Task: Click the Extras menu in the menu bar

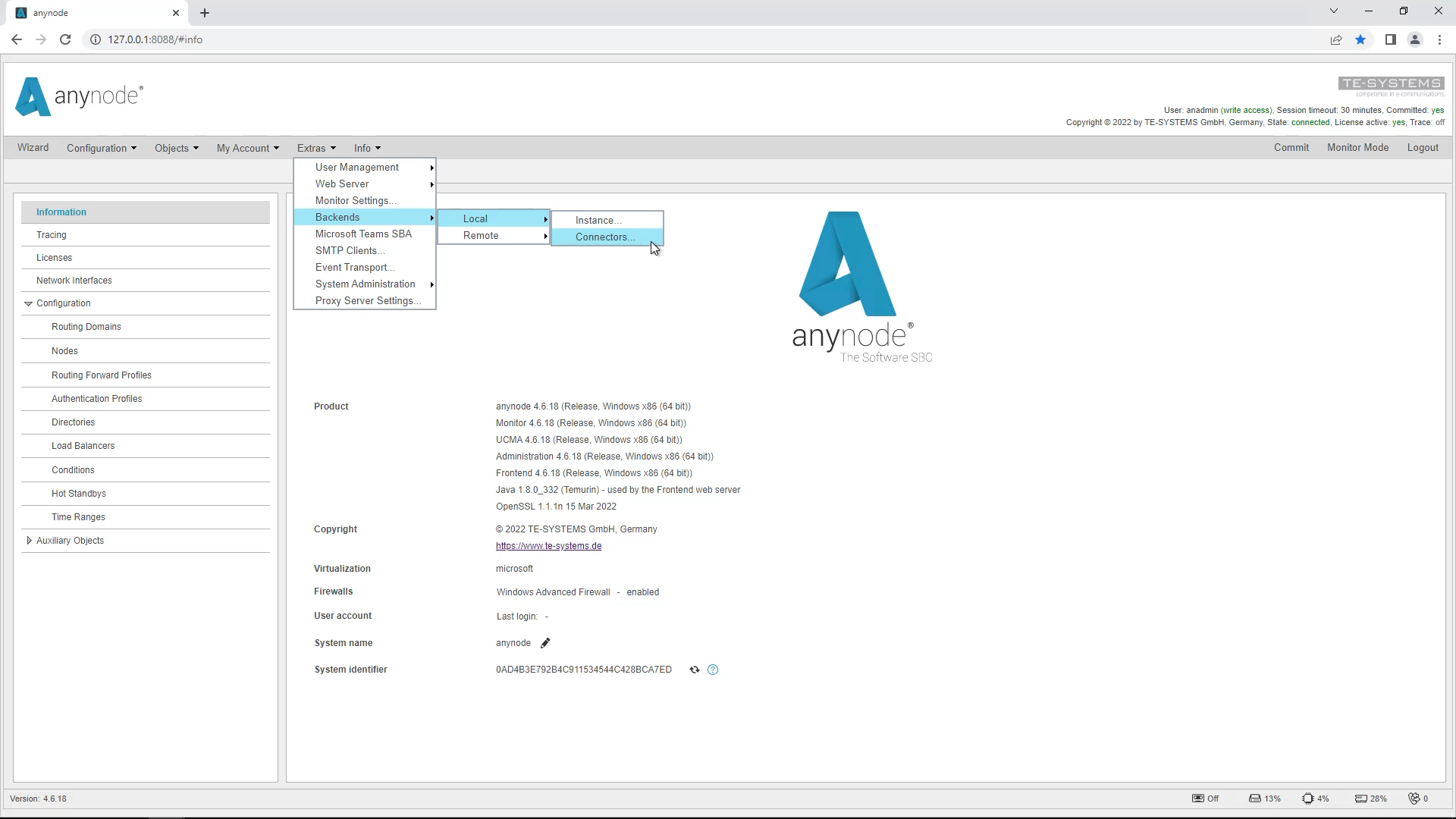Action: (x=316, y=148)
